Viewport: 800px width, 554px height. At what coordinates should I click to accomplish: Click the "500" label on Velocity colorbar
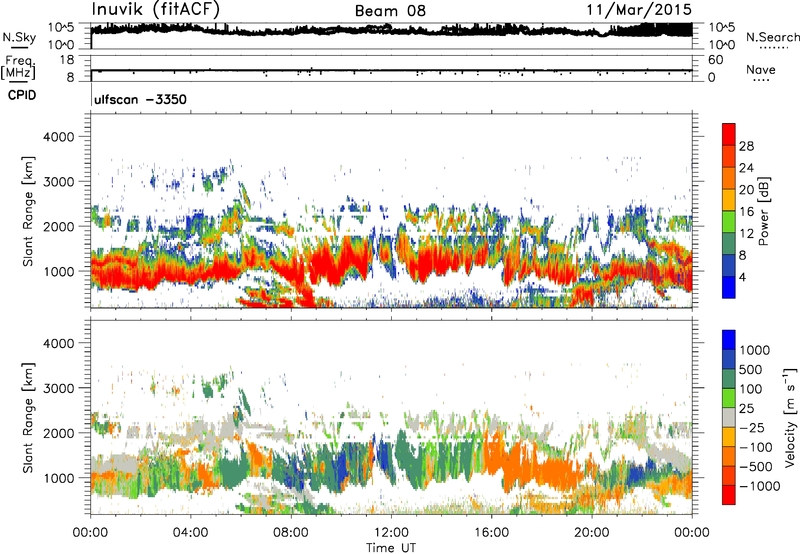[753, 369]
